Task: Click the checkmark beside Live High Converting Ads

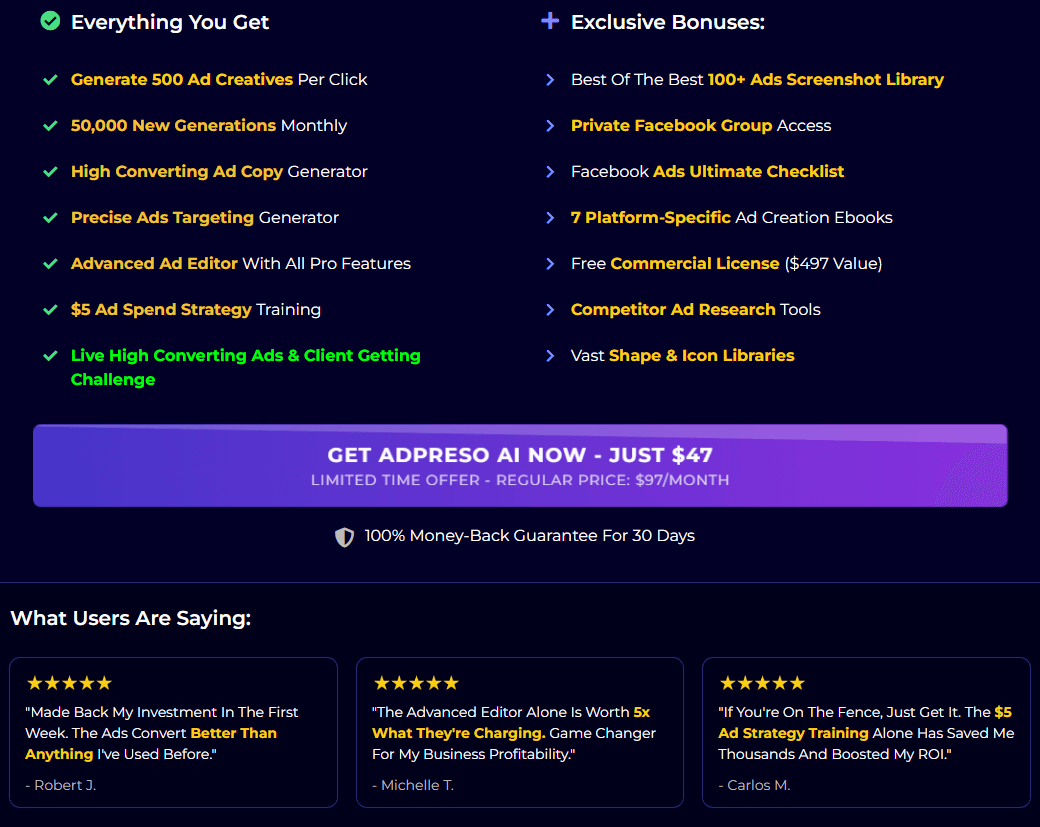Action: coord(50,355)
